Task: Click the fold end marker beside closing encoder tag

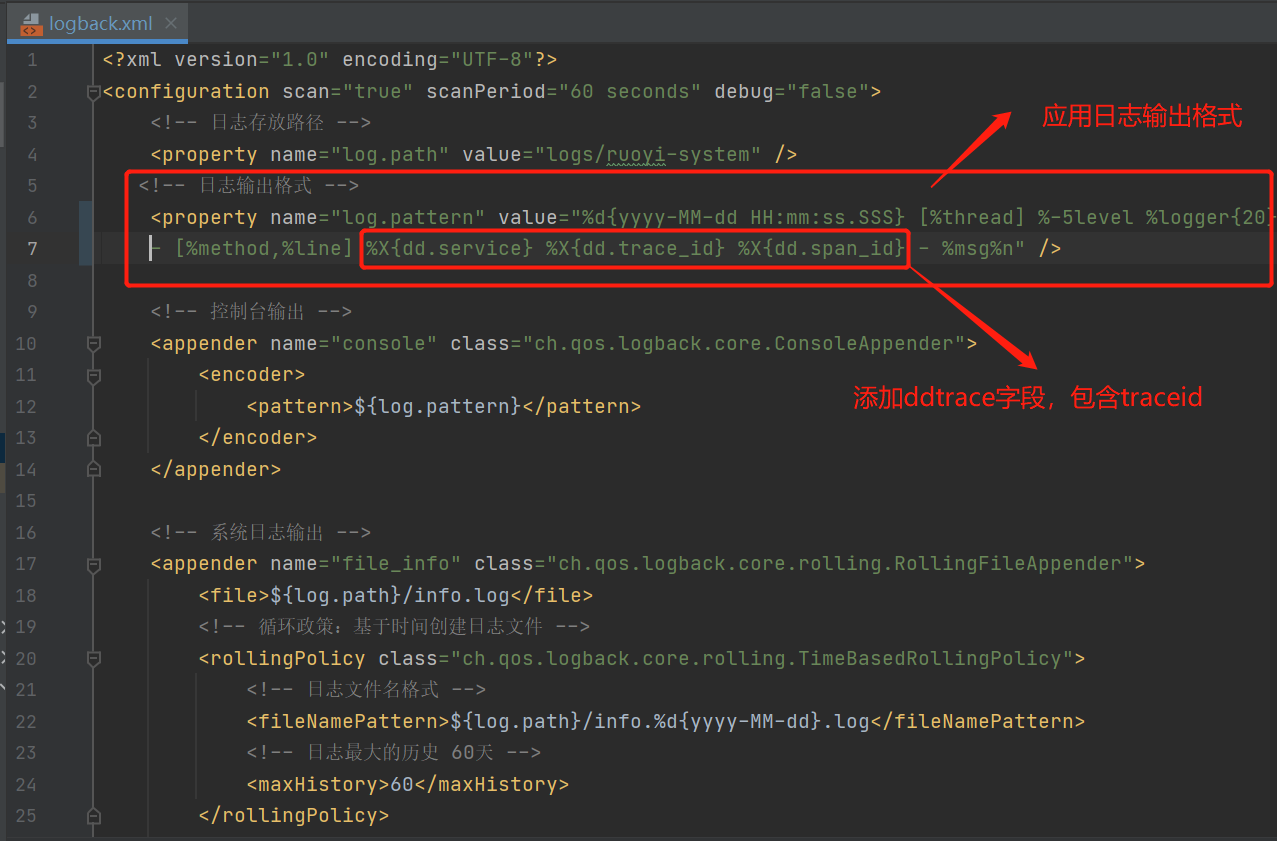Action: (94, 438)
